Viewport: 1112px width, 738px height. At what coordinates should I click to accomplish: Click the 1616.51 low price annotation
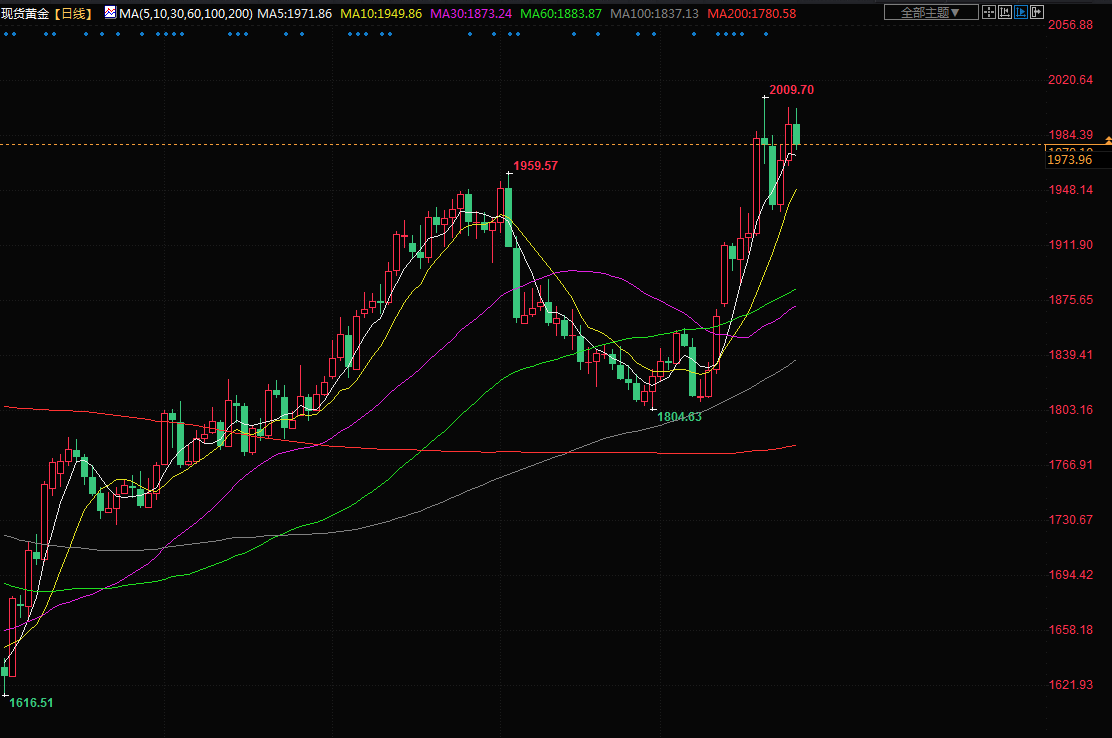click(31, 703)
